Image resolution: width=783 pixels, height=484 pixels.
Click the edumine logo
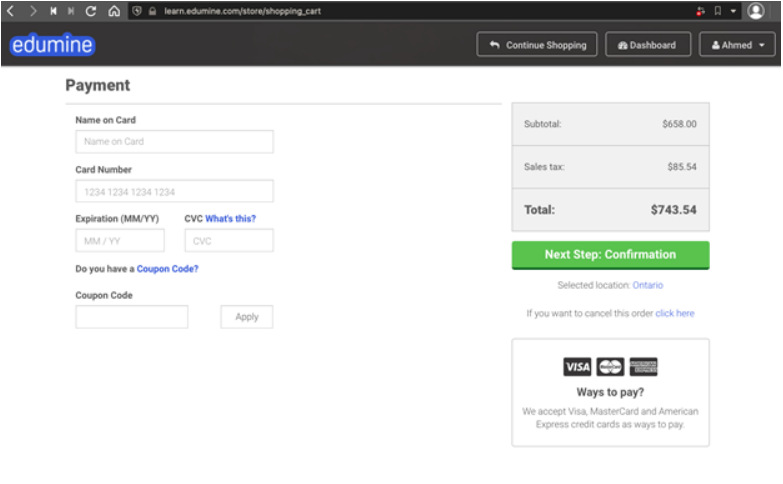click(x=52, y=45)
